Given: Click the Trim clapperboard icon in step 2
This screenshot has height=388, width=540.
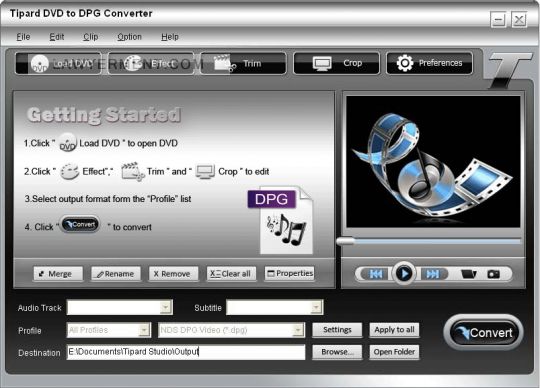Looking at the screenshot, I should pos(133,171).
